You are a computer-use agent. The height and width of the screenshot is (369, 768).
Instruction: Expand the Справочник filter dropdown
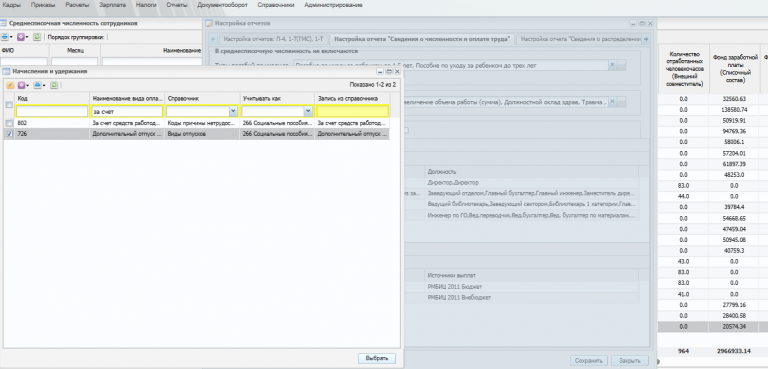233,112
